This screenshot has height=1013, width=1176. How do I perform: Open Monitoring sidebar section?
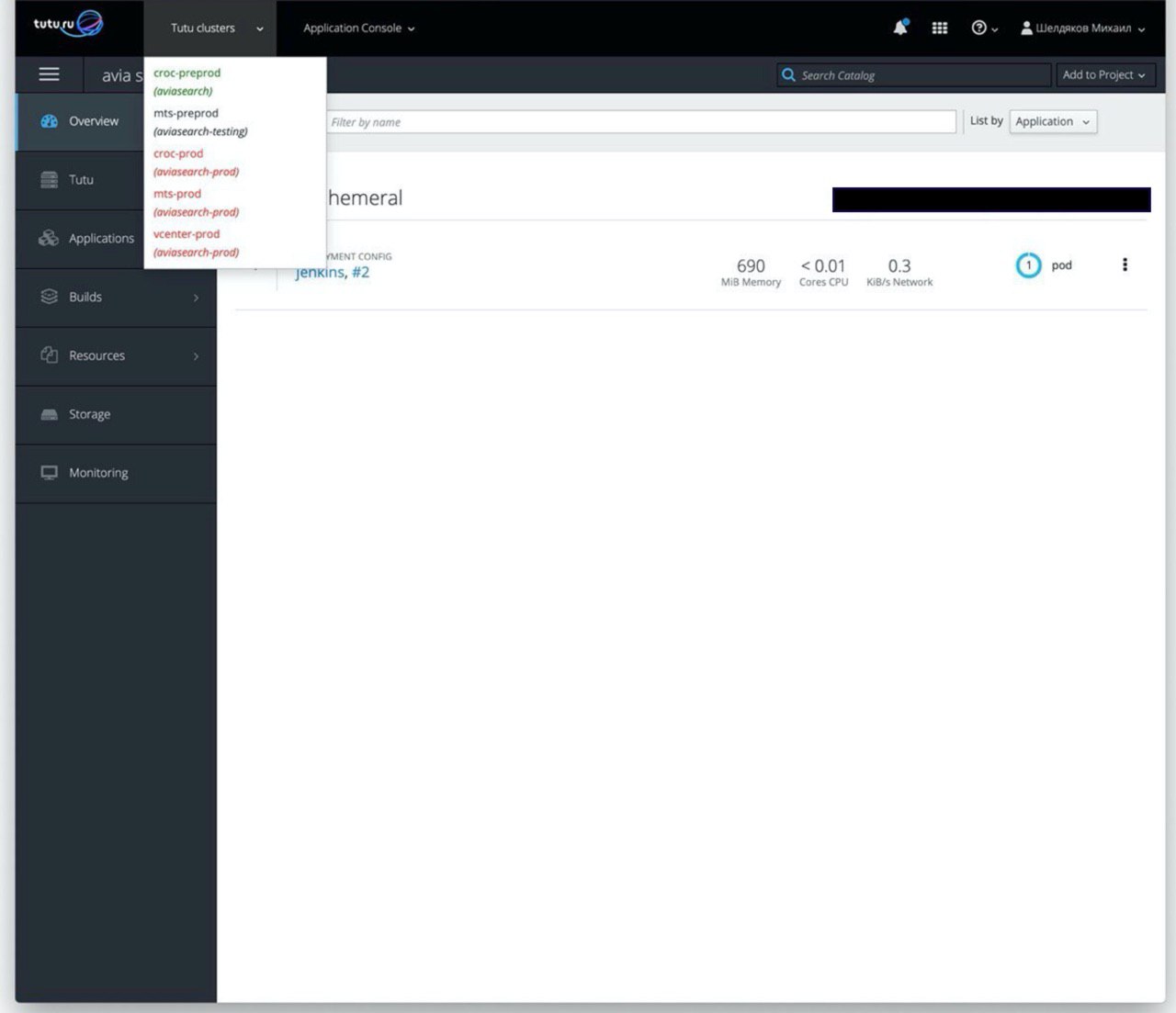pos(116,474)
